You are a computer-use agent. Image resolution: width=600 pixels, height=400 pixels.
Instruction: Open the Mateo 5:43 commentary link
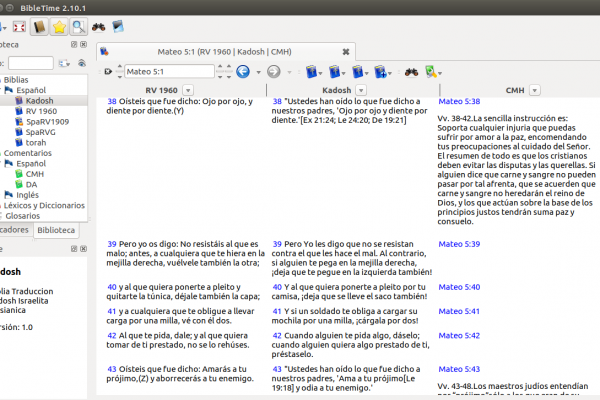pos(459,369)
